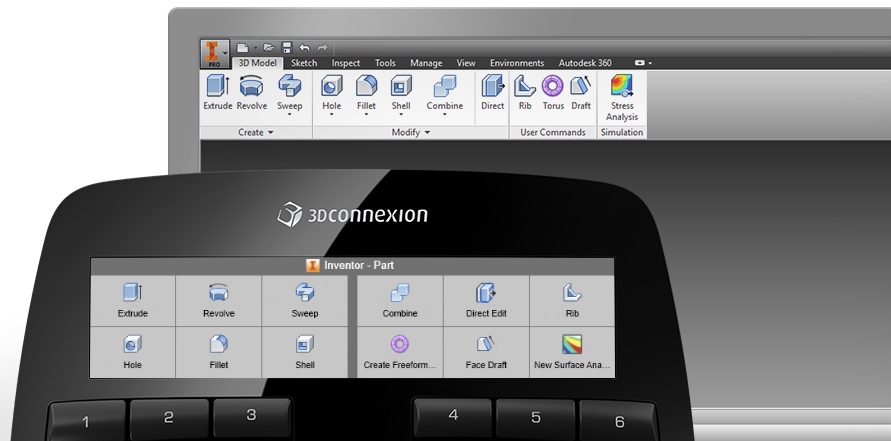
Task: Select the Shell tool in the ribbon
Action: coord(401,91)
